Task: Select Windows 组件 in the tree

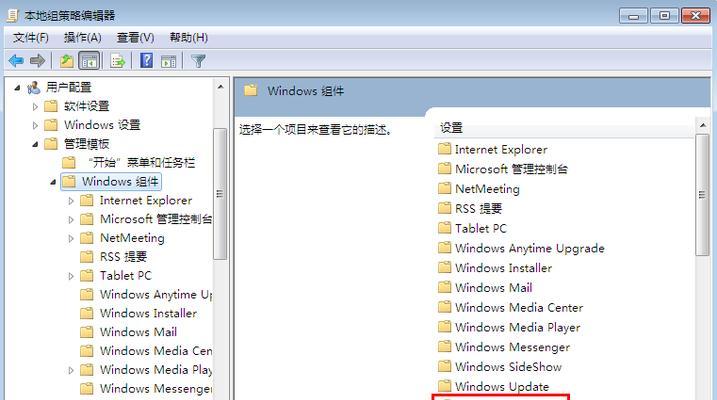Action: (x=120, y=181)
